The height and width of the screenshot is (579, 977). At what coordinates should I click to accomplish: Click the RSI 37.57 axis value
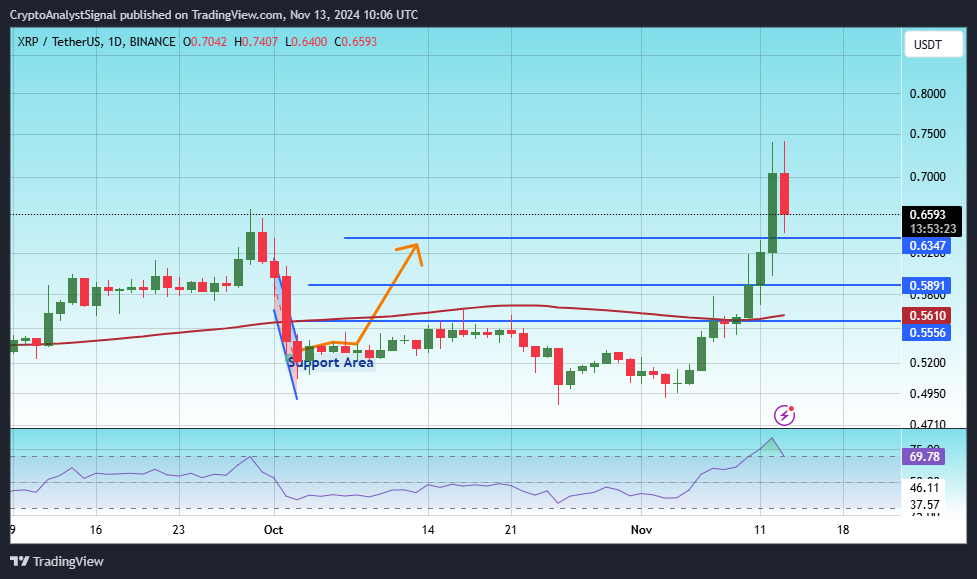(925, 504)
